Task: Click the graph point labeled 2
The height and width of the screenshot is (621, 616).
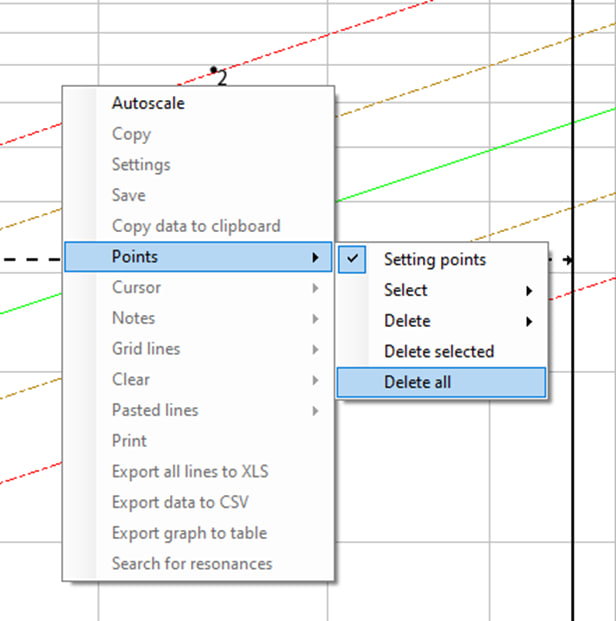Action: tap(214, 70)
